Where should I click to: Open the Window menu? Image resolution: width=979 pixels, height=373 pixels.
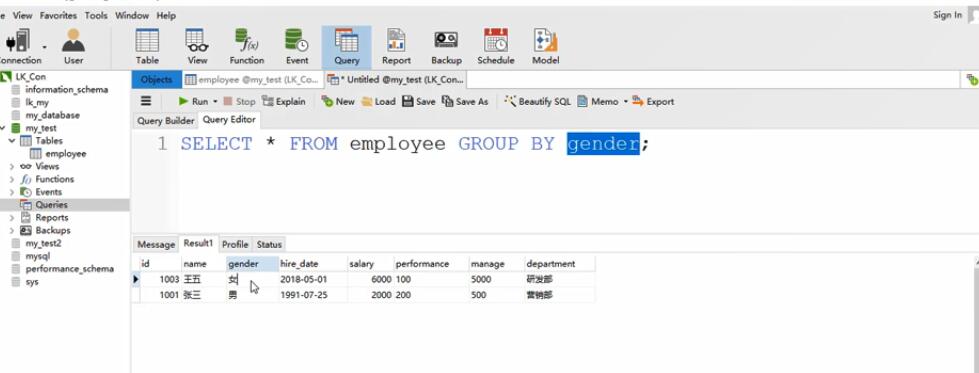[x=132, y=16]
